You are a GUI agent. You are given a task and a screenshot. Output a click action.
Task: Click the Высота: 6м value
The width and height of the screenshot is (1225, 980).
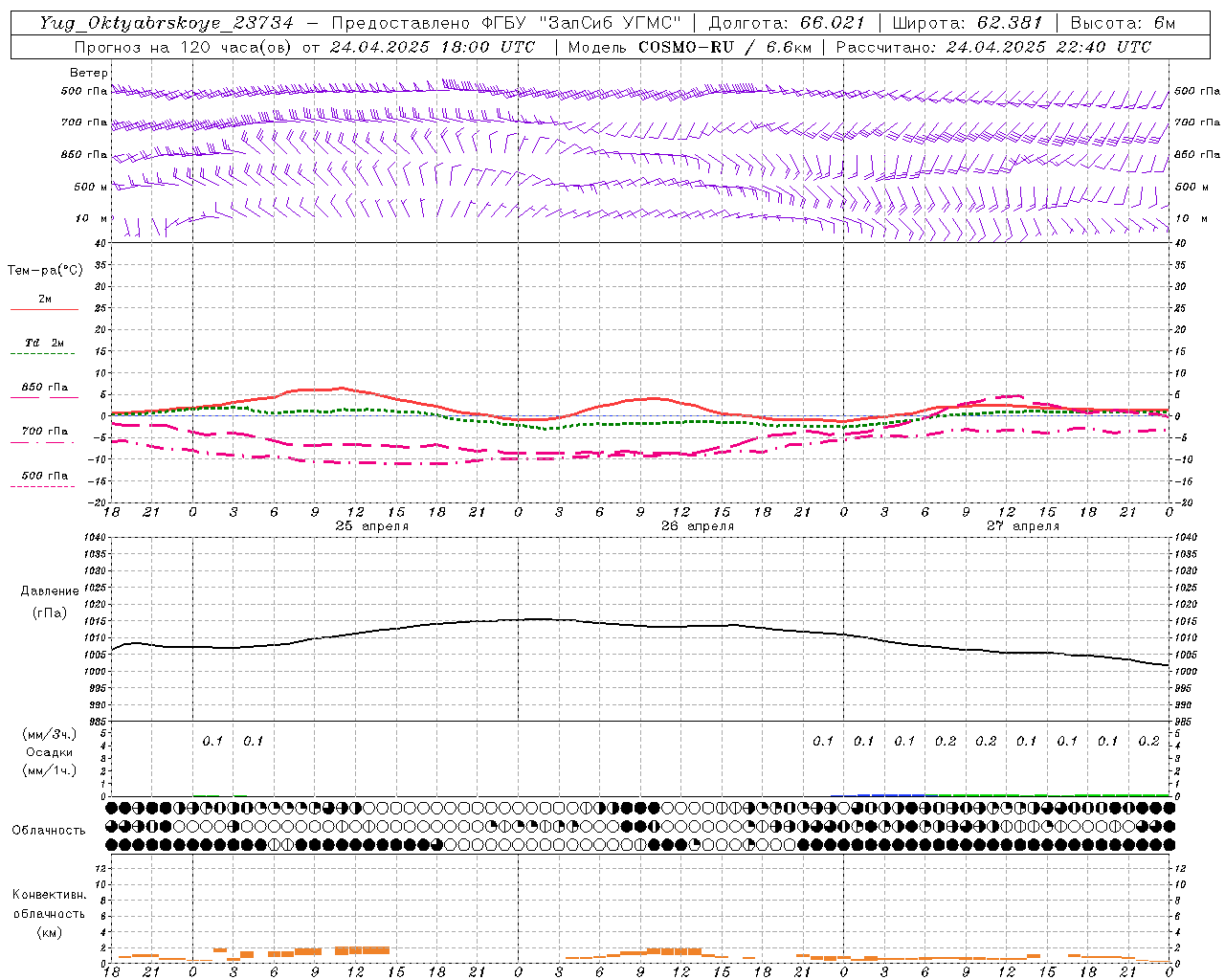(1123, 23)
